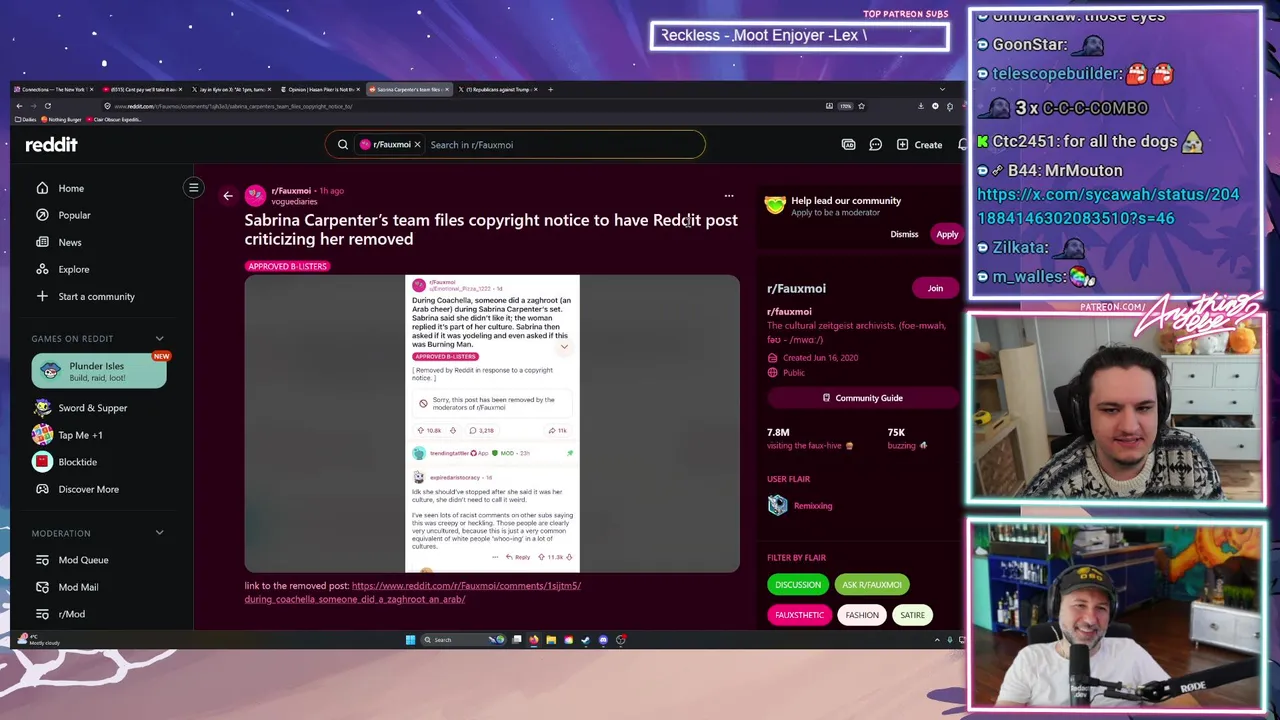The width and height of the screenshot is (1280, 720).
Task: Open the r/Fauxmoi community avatar
Action: point(255,195)
